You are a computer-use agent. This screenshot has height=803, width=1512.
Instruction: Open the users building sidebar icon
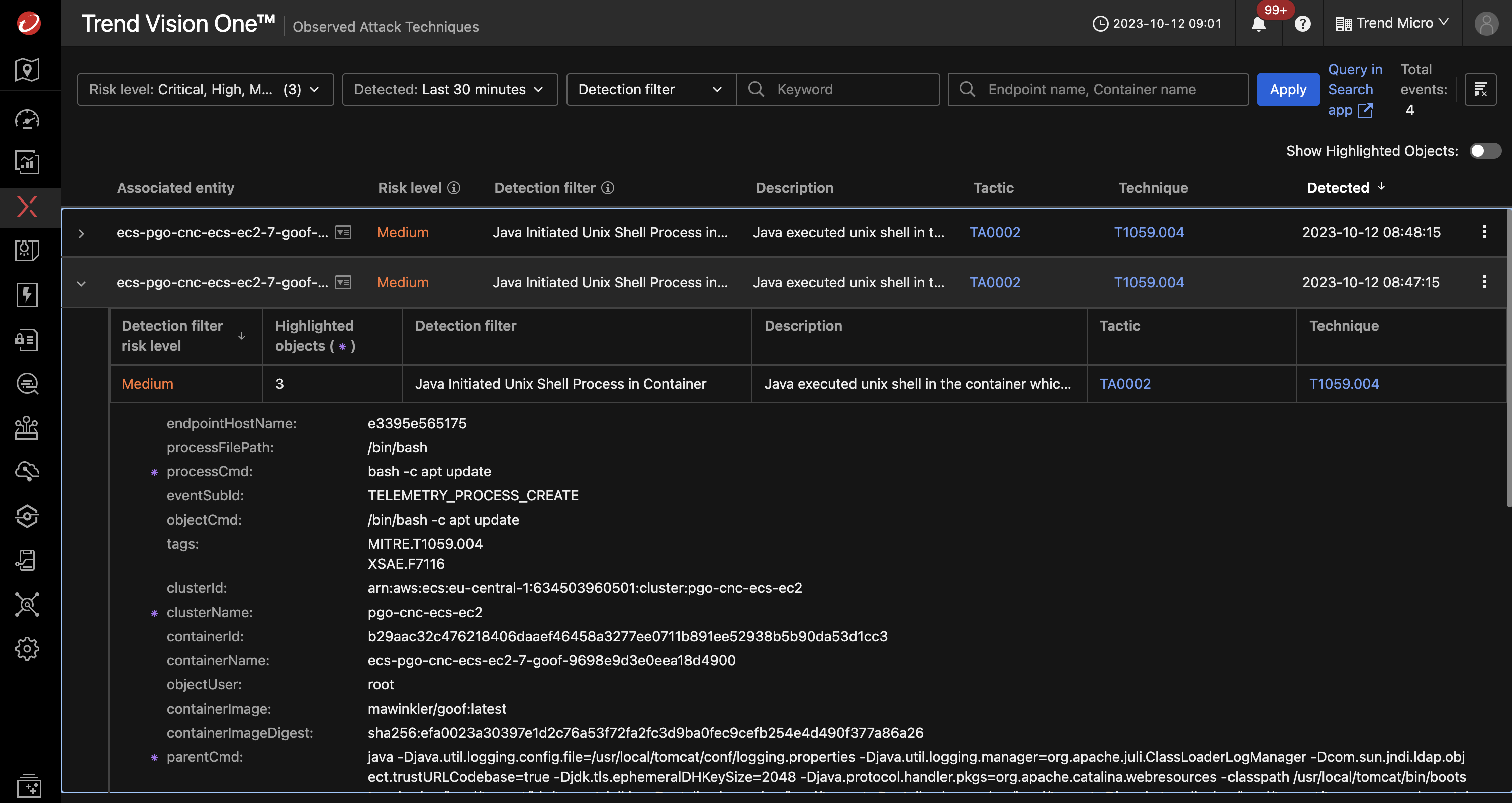(x=27, y=428)
